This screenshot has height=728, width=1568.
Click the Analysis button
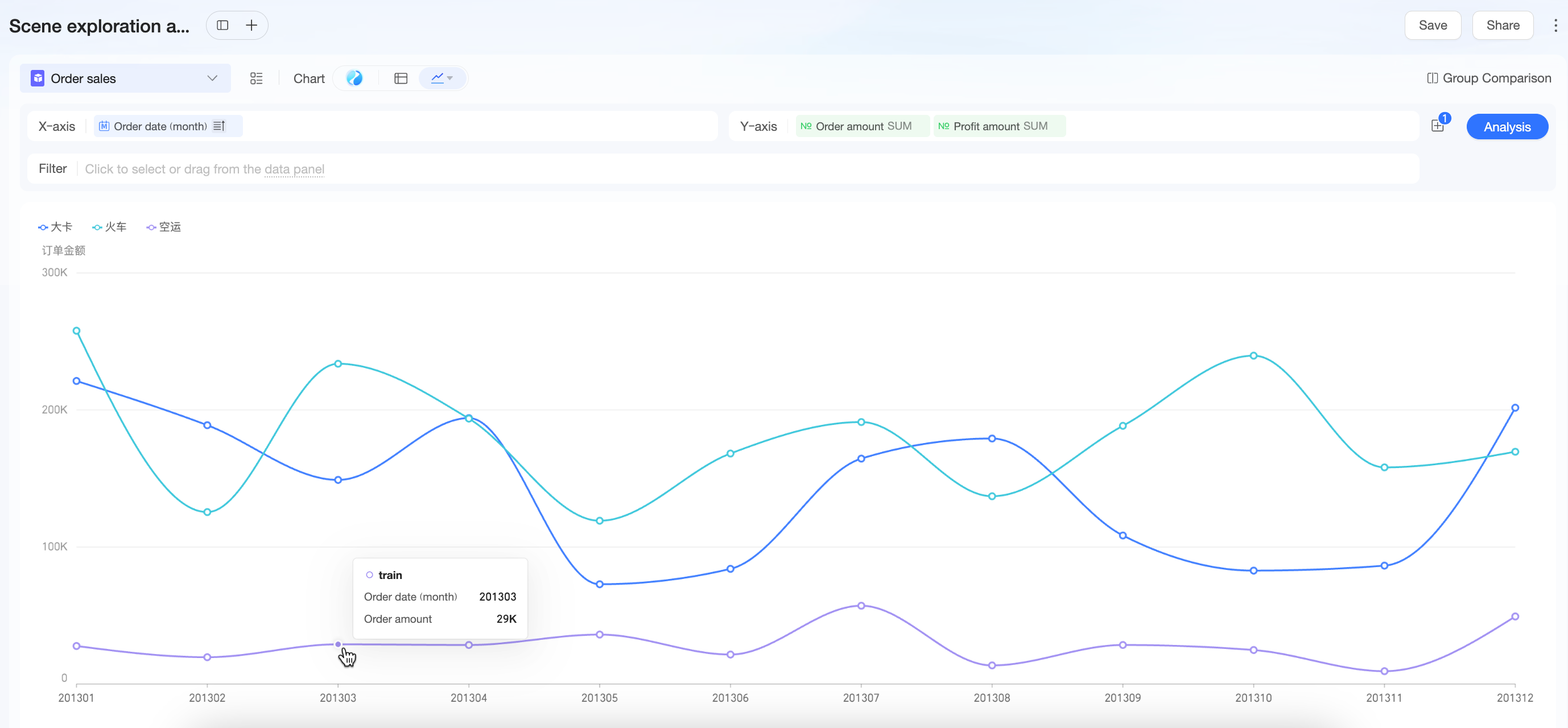point(1507,127)
